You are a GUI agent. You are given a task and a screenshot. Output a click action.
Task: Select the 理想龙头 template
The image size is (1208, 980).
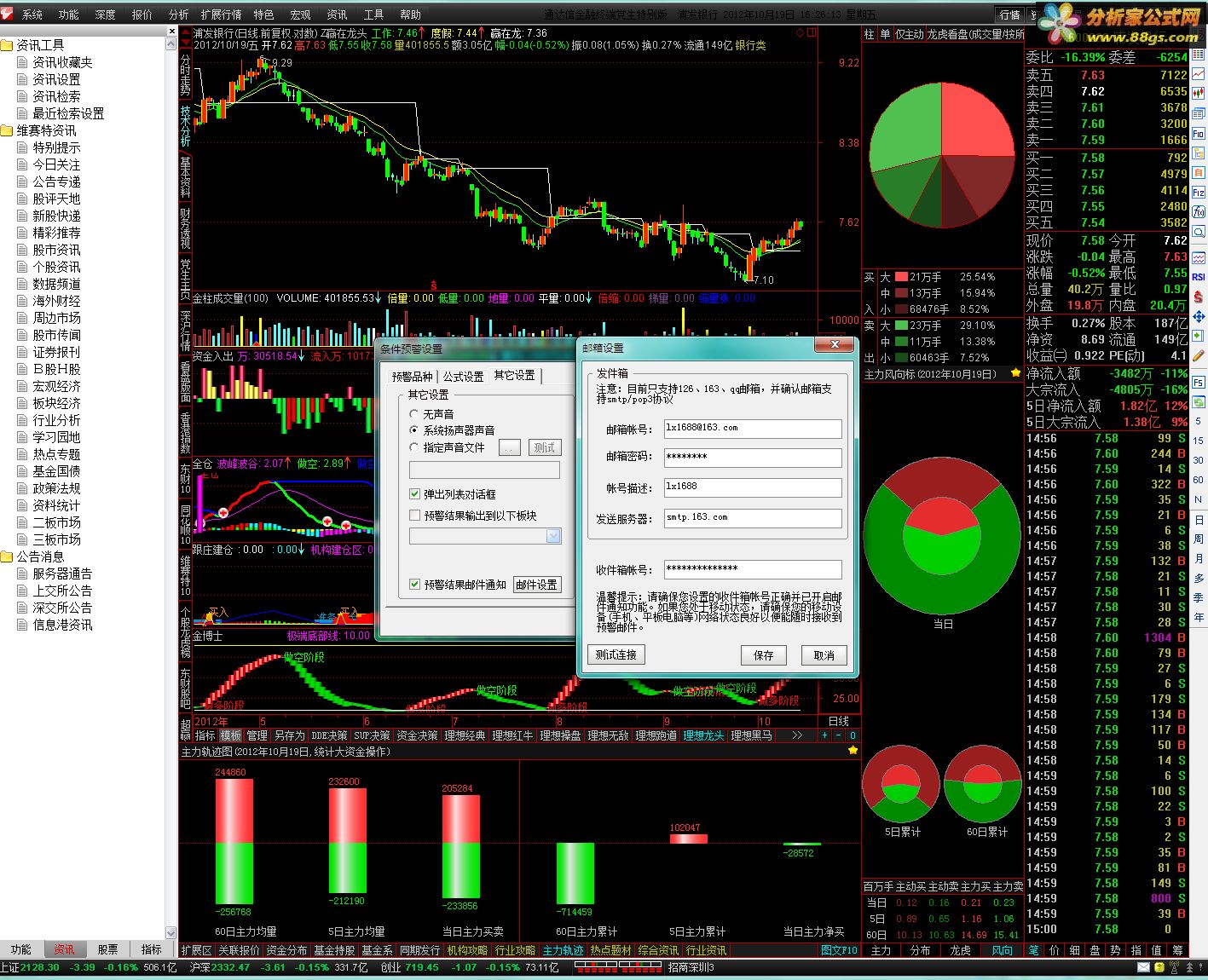click(703, 735)
